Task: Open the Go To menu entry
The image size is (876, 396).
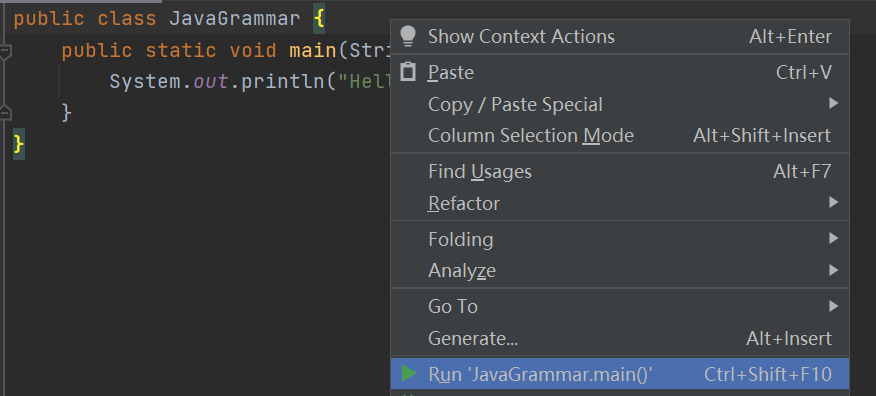Action: pyautogui.click(x=620, y=307)
